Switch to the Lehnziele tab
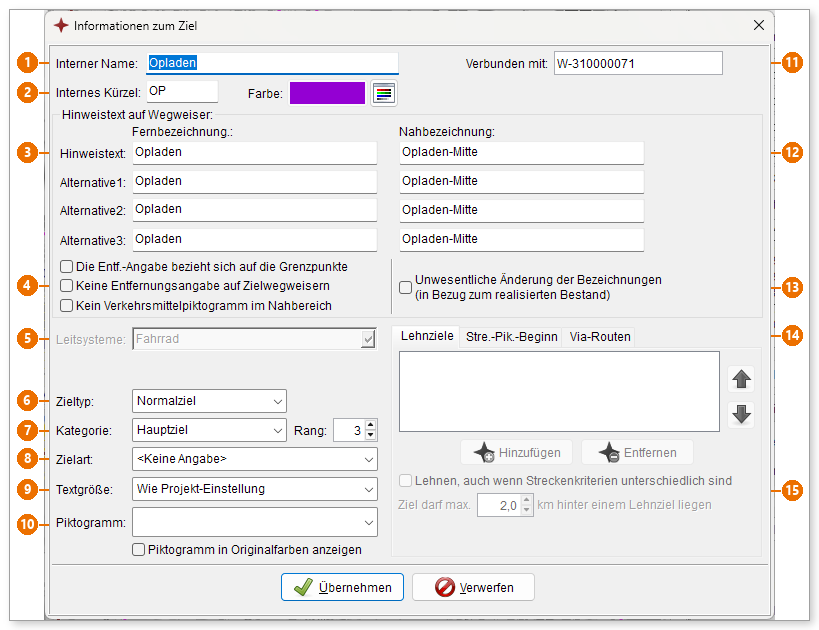Viewport: 819px width, 630px height. (427, 336)
